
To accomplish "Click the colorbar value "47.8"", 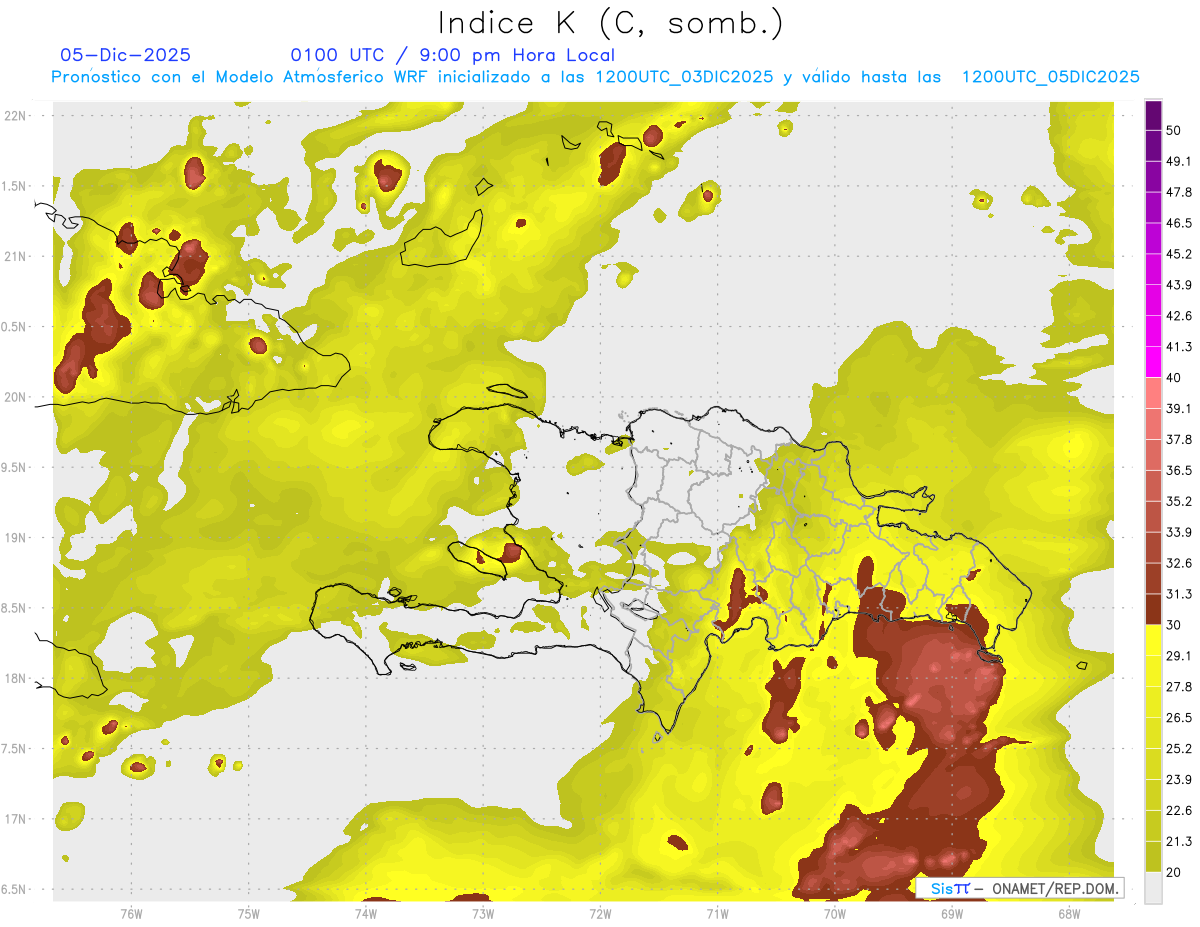I will pos(1180,192).
